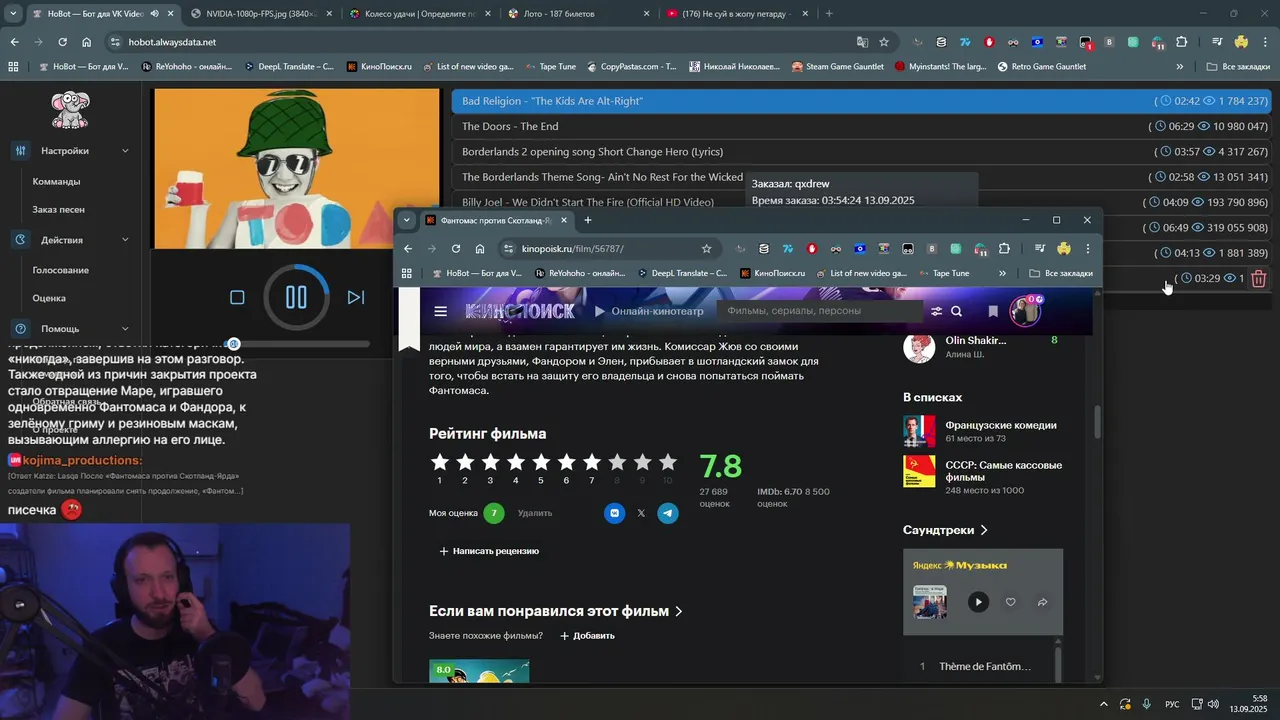Image resolution: width=1280 pixels, height=720 pixels.
Task: Expand the Саундтреки section arrow
Action: point(984,530)
